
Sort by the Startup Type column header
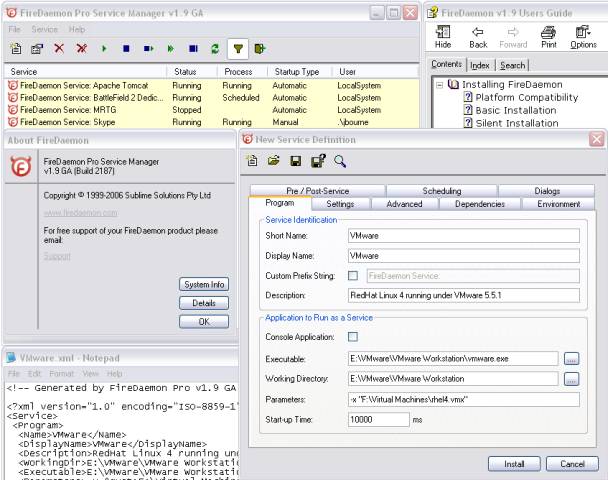pos(300,72)
